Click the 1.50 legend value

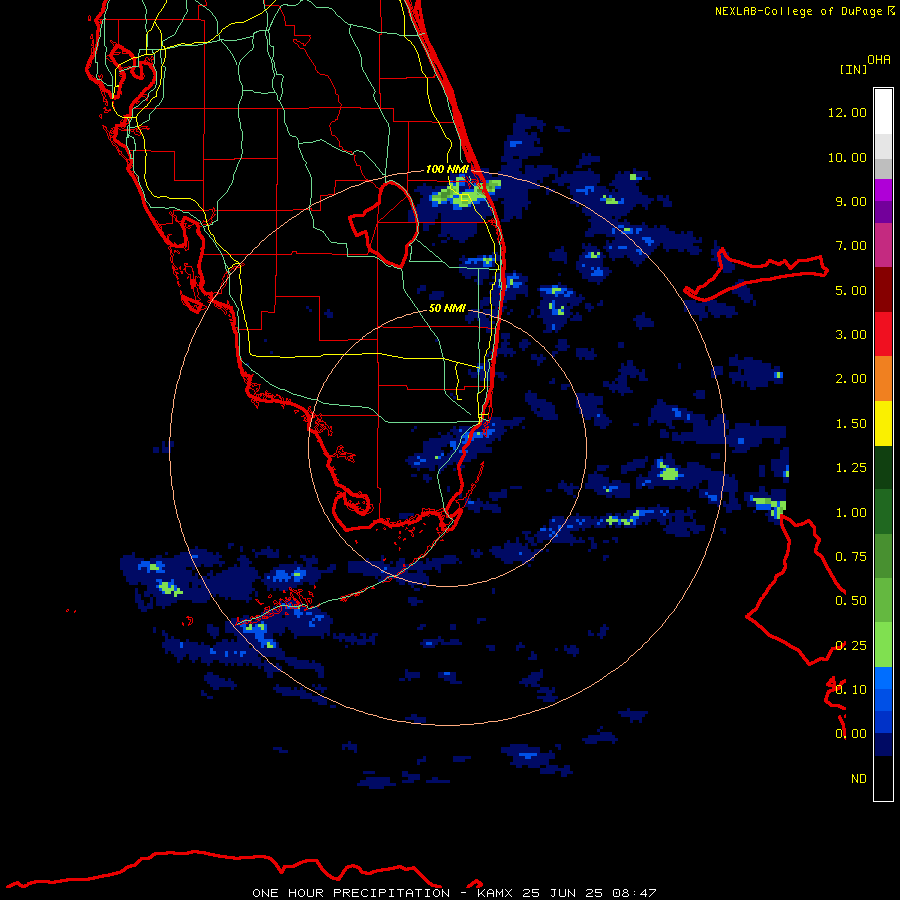(851, 424)
